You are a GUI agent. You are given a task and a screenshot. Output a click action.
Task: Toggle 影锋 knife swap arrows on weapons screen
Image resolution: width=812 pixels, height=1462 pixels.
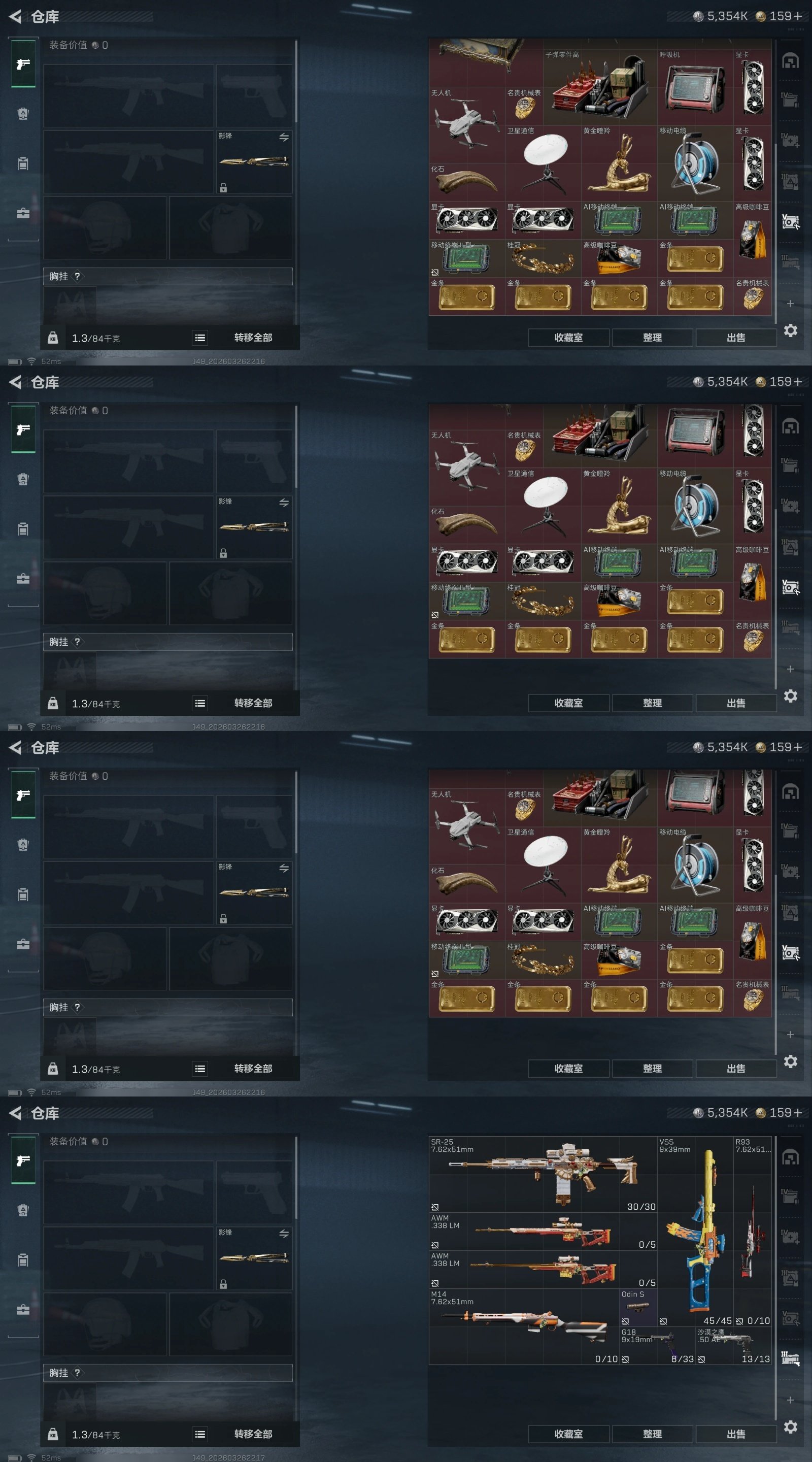[284, 1234]
